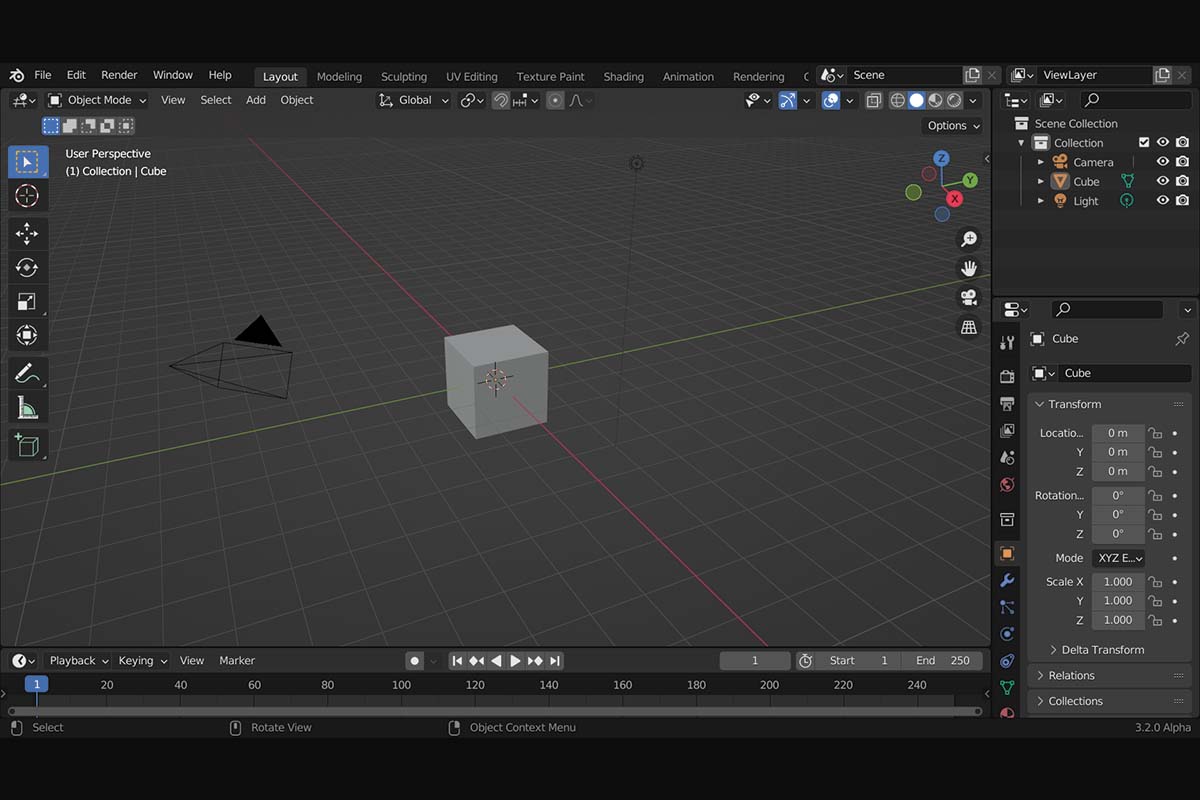Click the End frame 250 field
Screen dimensions: 1200x800
click(x=942, y=661)
